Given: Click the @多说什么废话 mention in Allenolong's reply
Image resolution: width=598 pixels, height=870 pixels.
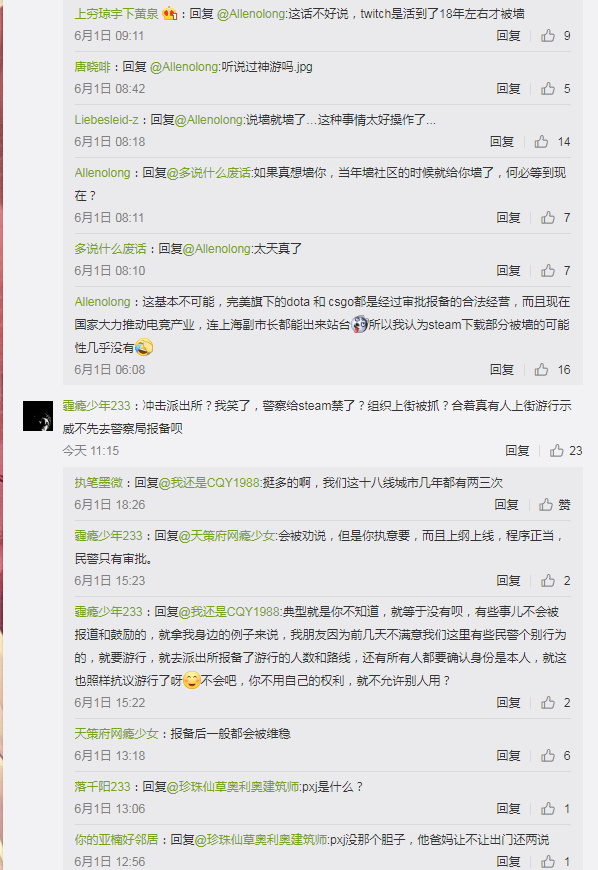Looking at the screenshot, I should (x=209, y=173).
